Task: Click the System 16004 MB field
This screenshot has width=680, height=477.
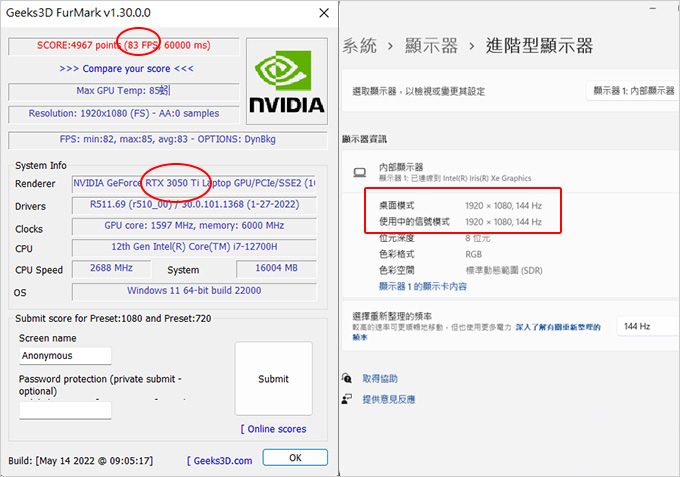Action: (277, 268)
